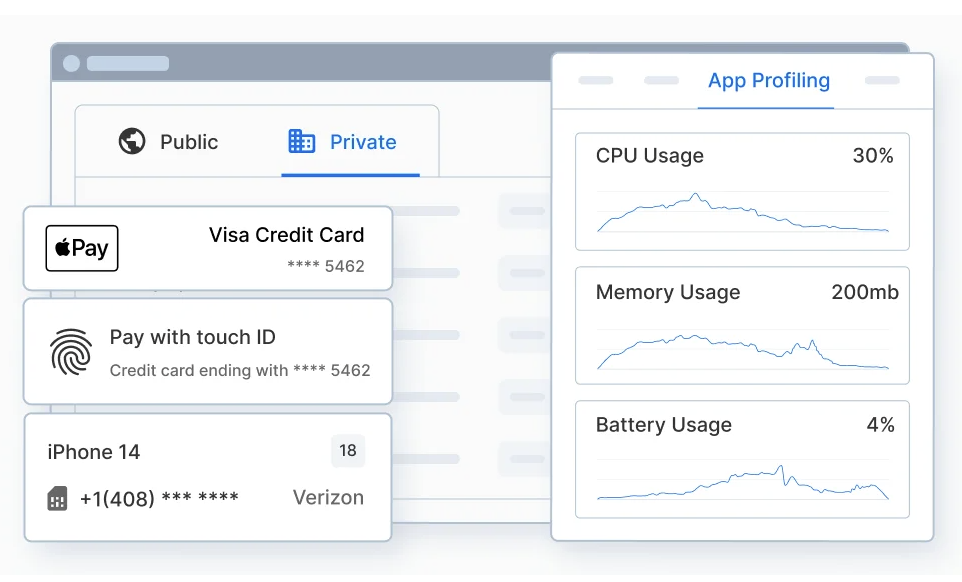
Task: Select the globe icon on the Public tab
Action: tap(133, 142)
